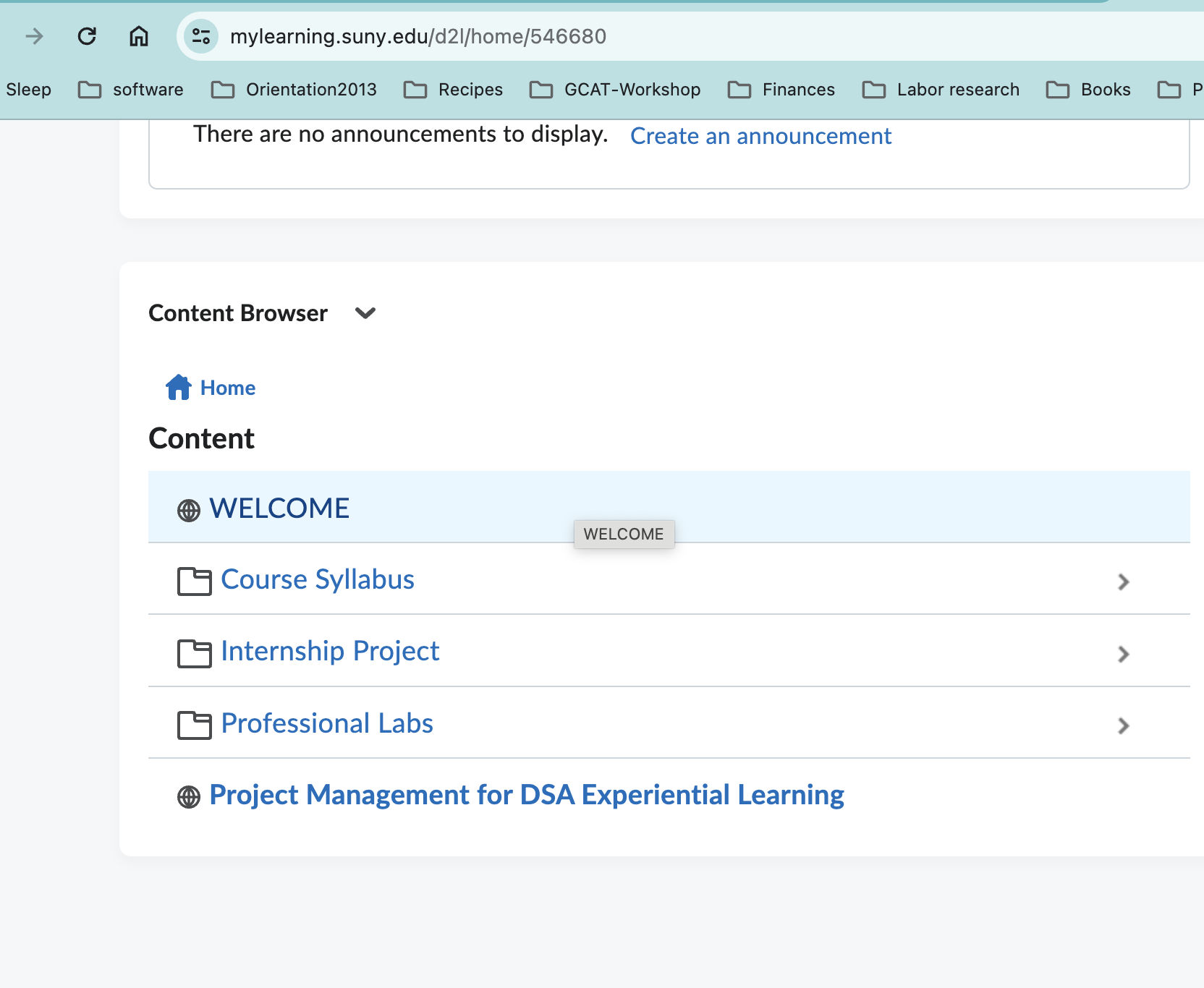1204x988 pixels.
Task: Click the Content Browser heading
Action: (238, 313)
